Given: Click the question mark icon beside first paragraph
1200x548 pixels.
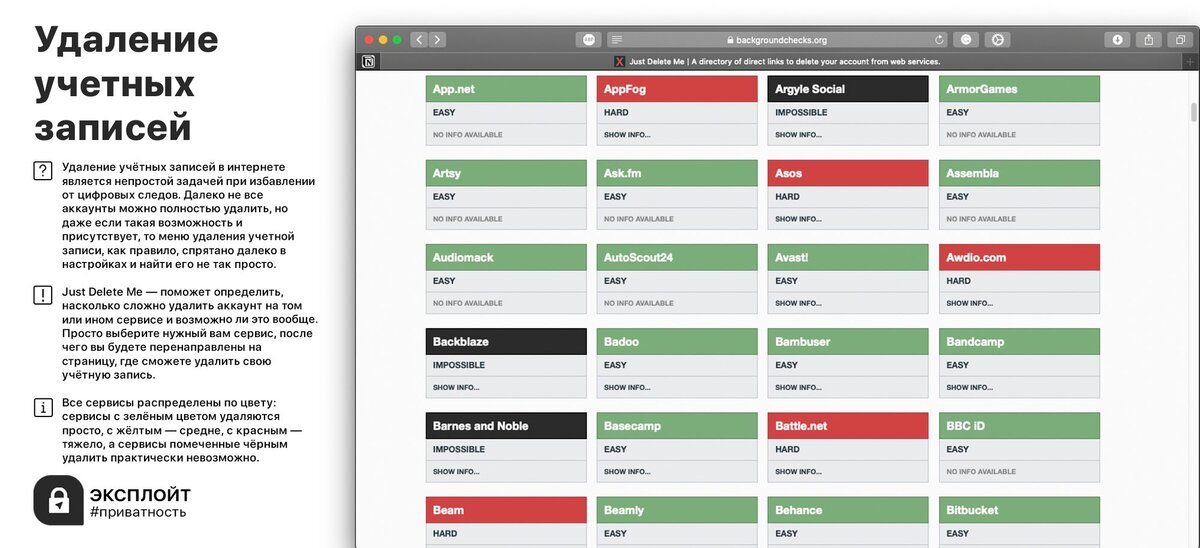Looking at the screenshot, I should pyautogui.click(x=43, y=170).
